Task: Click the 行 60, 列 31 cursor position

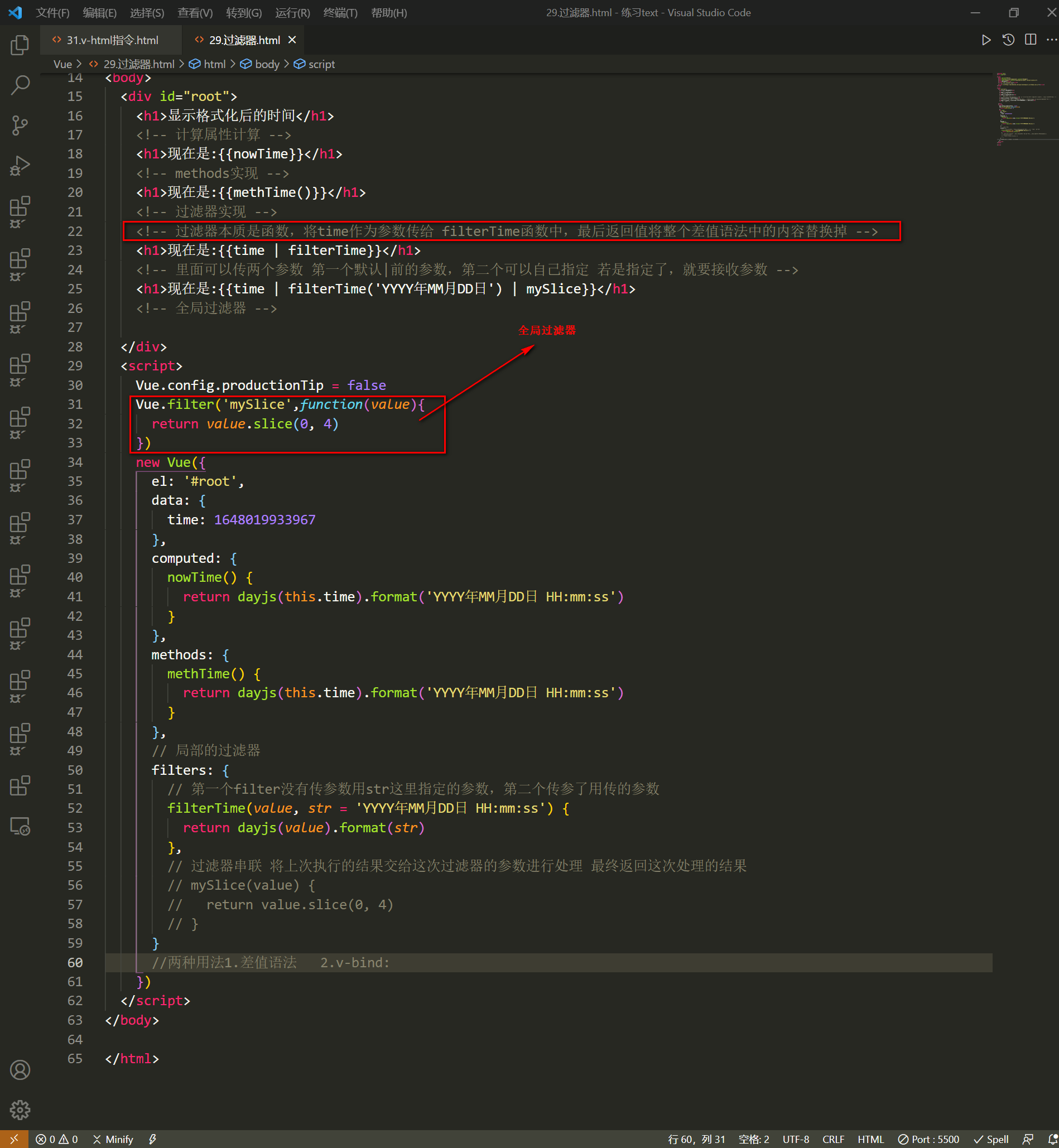Action: click(696, 1139)
